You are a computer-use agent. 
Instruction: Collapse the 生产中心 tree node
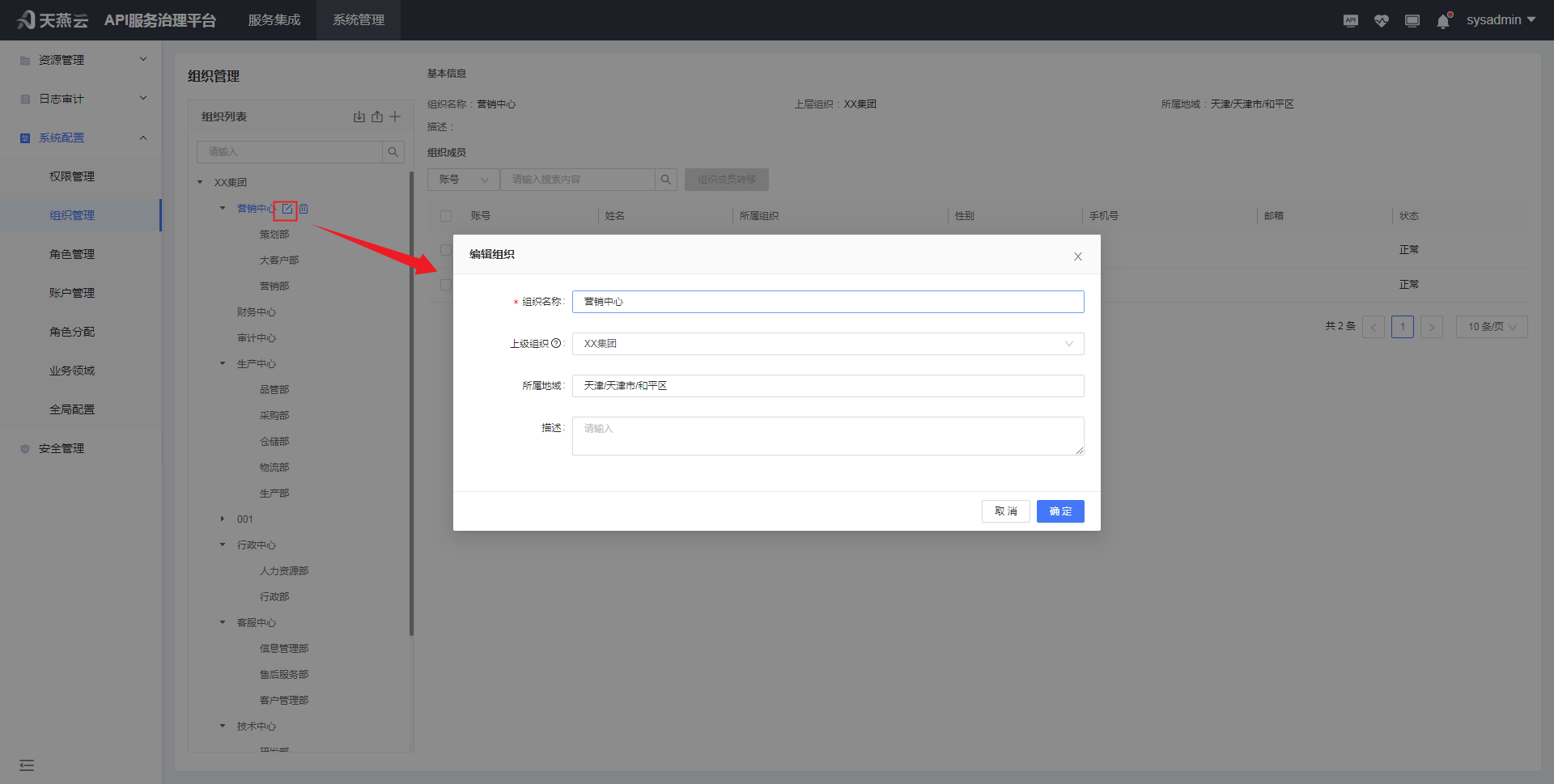pos(223,364)
